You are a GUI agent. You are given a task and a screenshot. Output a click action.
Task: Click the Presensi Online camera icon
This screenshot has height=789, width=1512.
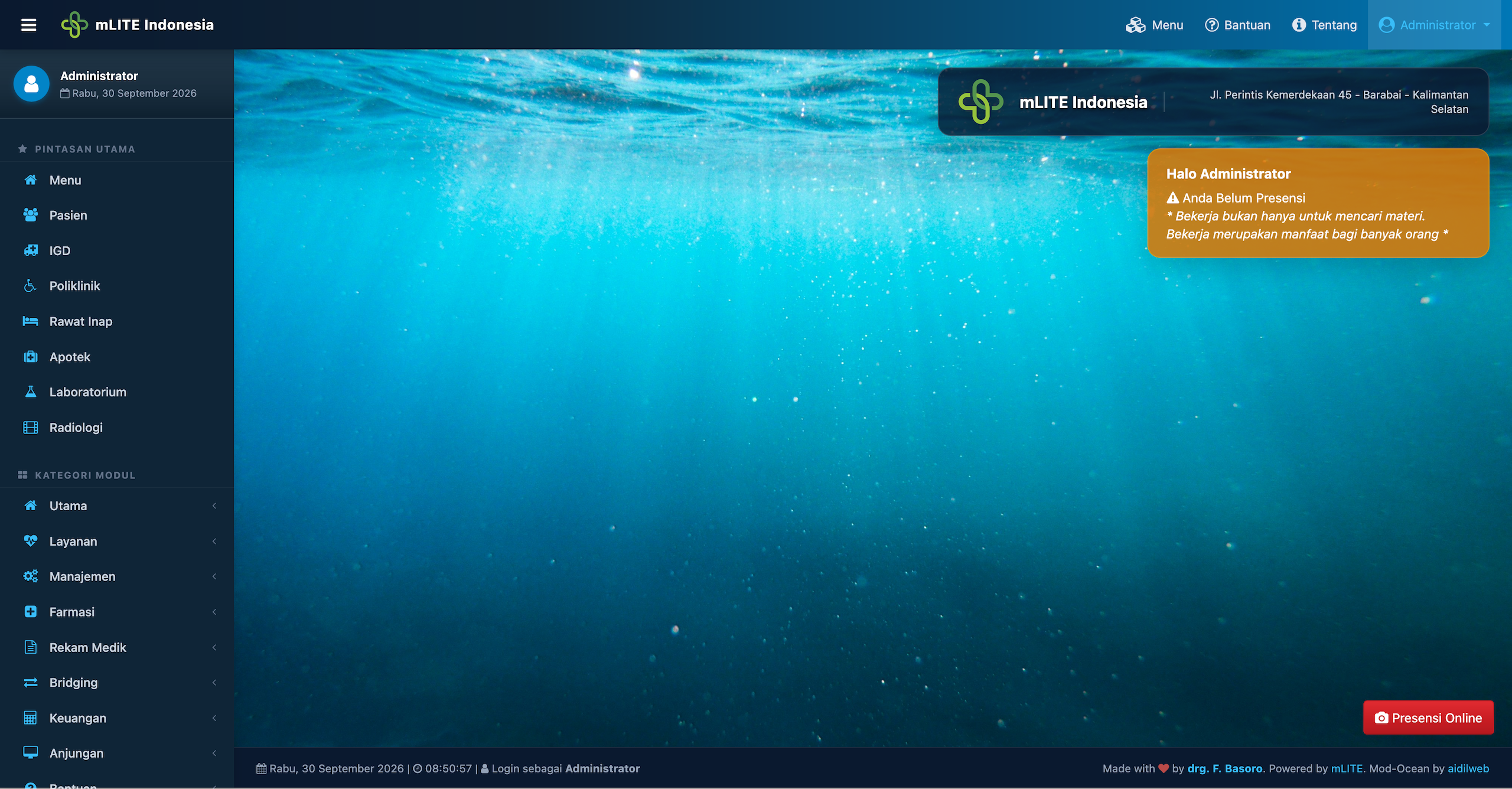point(1381,718)
